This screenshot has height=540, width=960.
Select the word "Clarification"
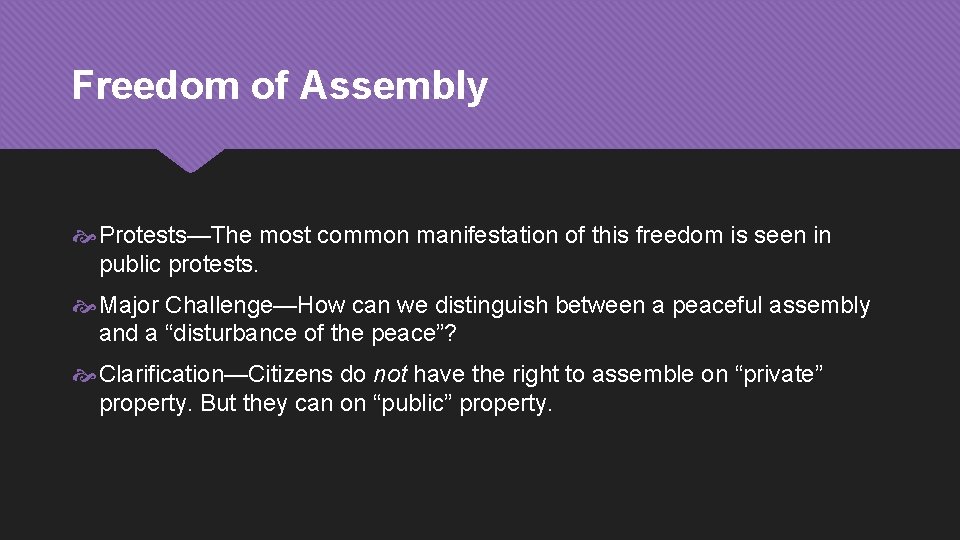click(162, 374)
